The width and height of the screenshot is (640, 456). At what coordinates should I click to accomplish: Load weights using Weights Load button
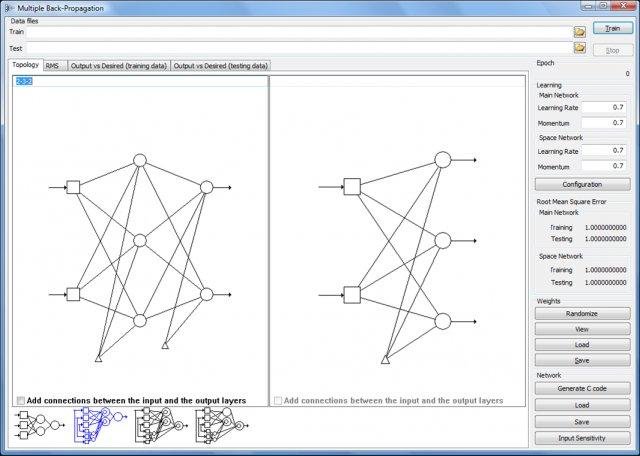(x=582, y=345)
